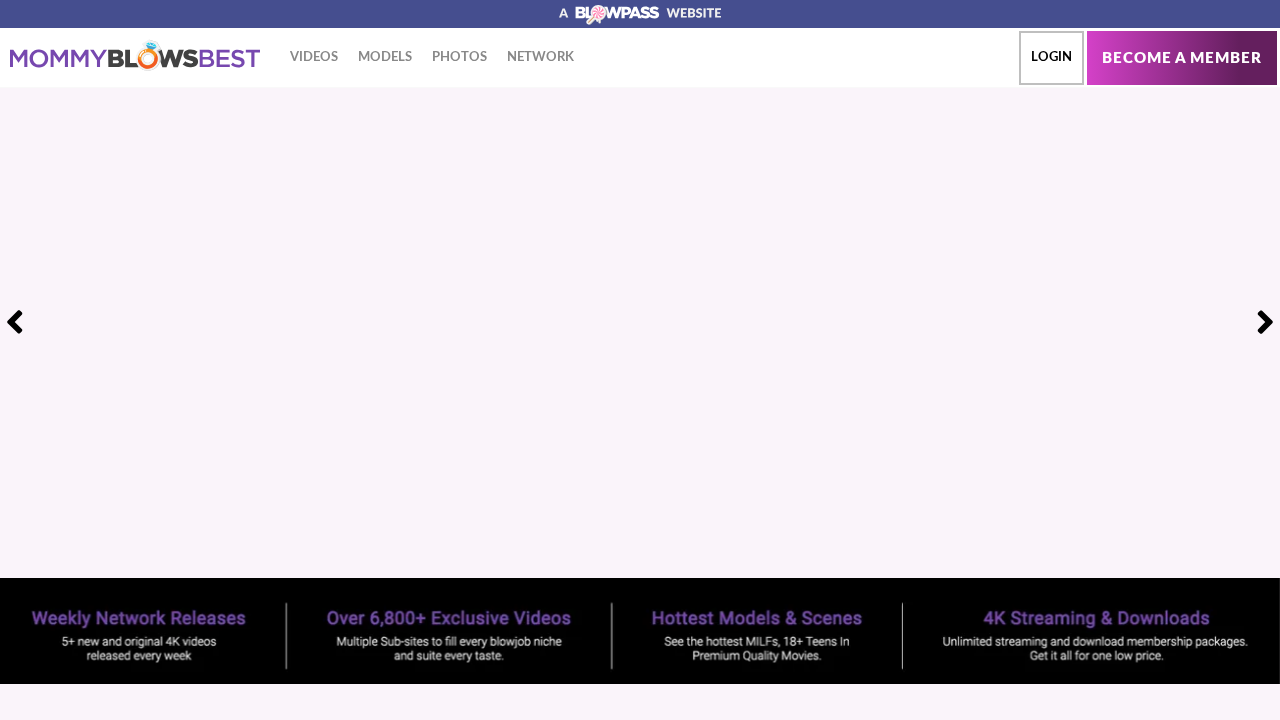Open the Videos menu item
The image size is (1280, 720).
(314, 56)
